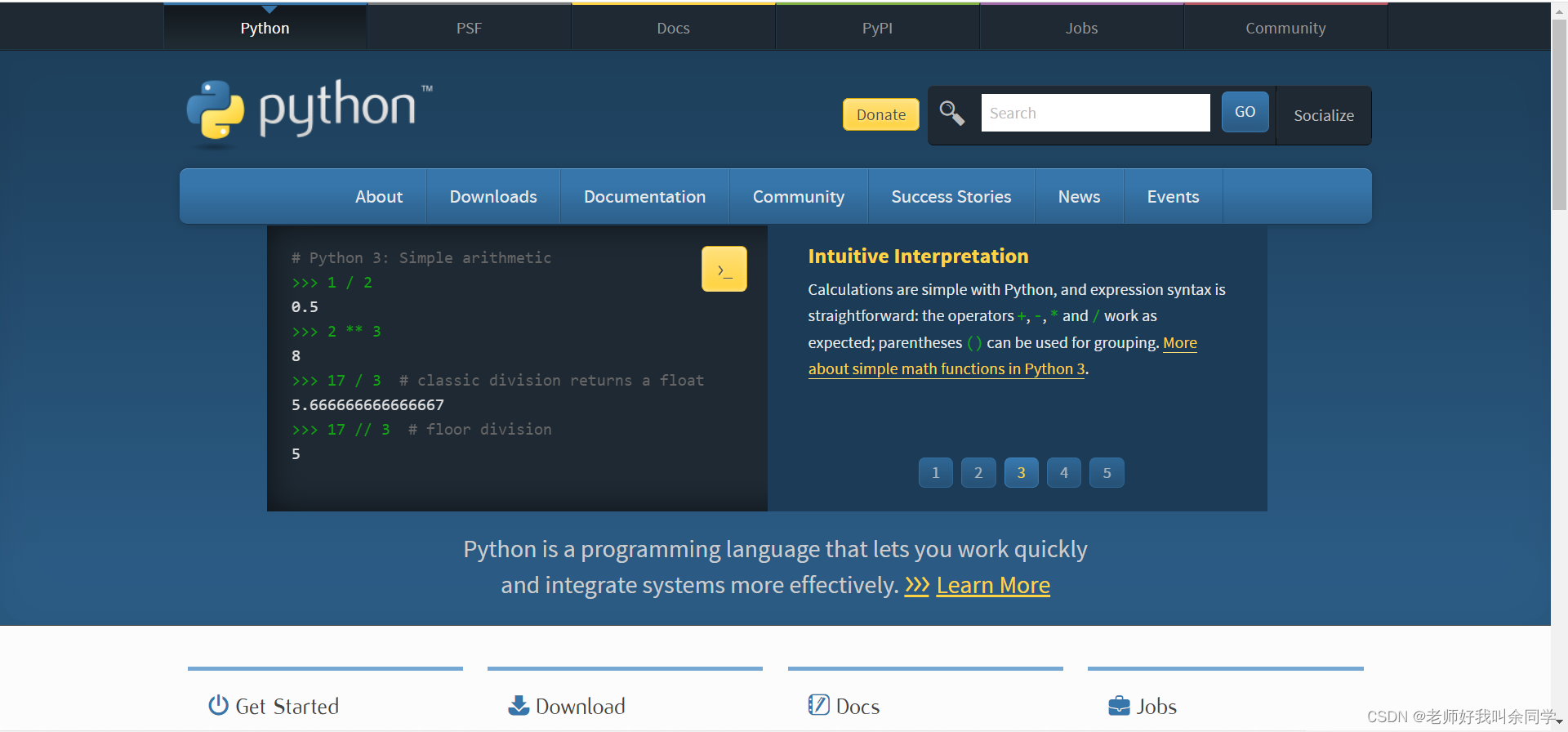Click the Jobs briefcase icon
This screenshot has height=732, width=1568.
(x=1119, y=705)
